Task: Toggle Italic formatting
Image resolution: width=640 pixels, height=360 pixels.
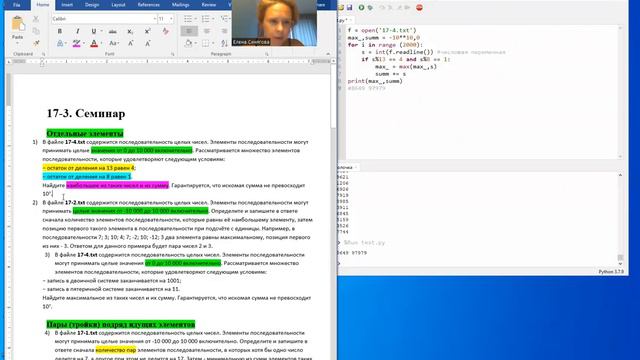Action: (x=78, y=31)
